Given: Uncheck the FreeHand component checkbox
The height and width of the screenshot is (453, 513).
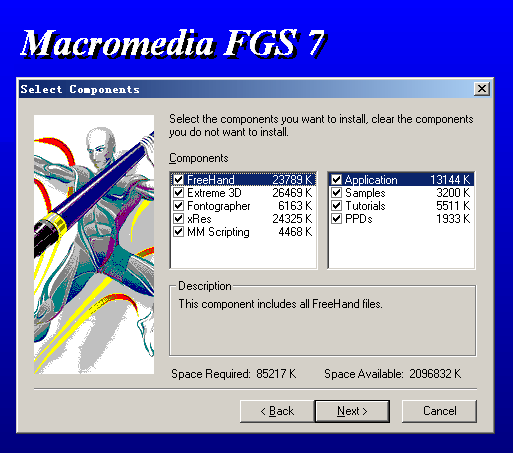Looking at the screenshot, I should tap(179, 180).
